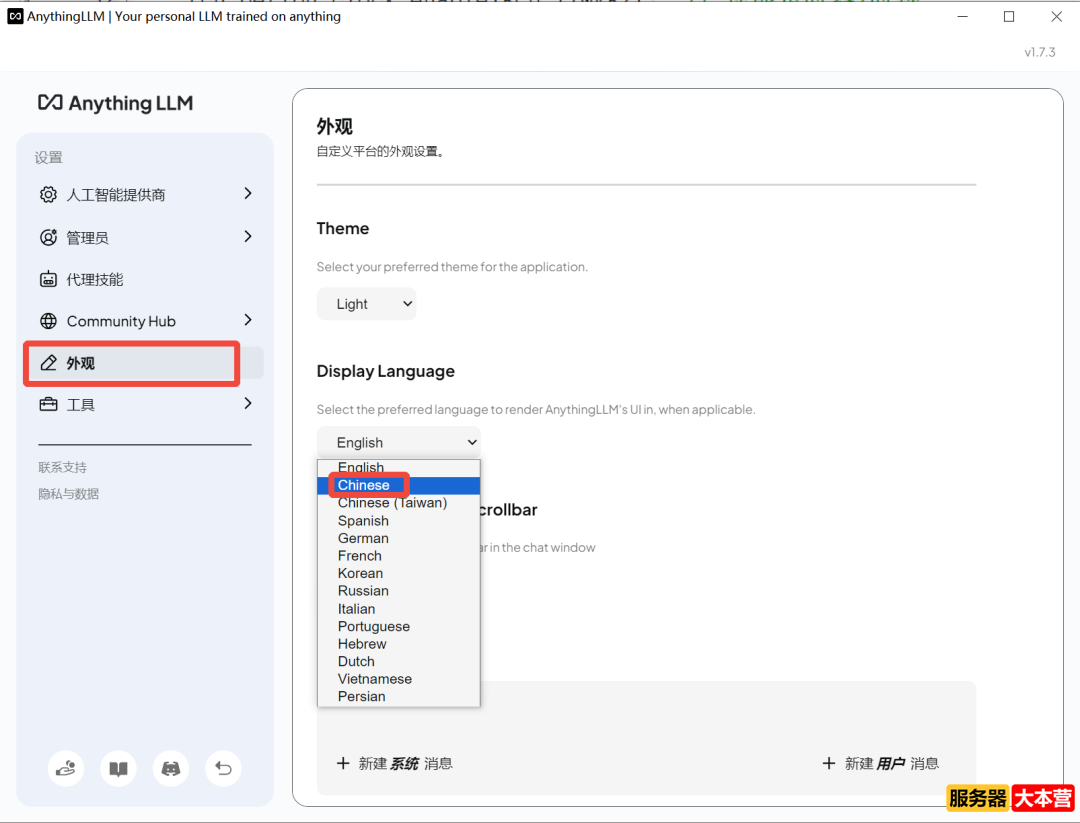Click the globe icon beside Community Hub
This screenshot has height=823, width=1080.
point(48,321)
